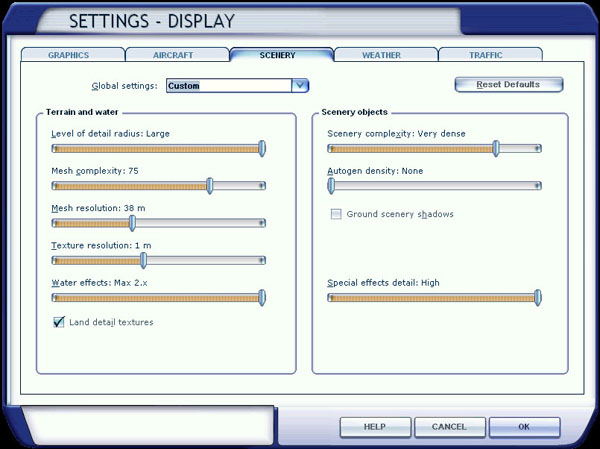
Task: Click the 'Mesh resolution: 38 m' label
Action: pos(98,208)
